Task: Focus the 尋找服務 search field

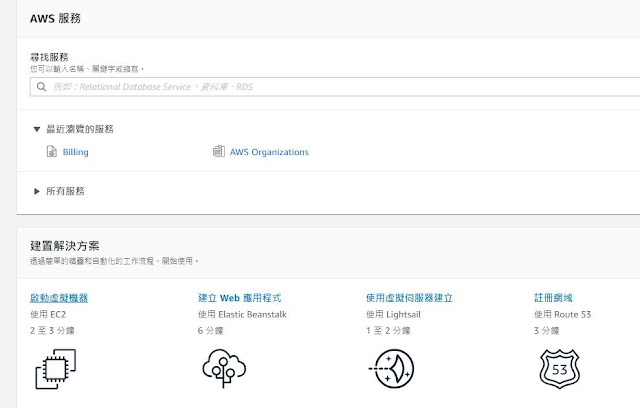Action: (x=335, y=87)
